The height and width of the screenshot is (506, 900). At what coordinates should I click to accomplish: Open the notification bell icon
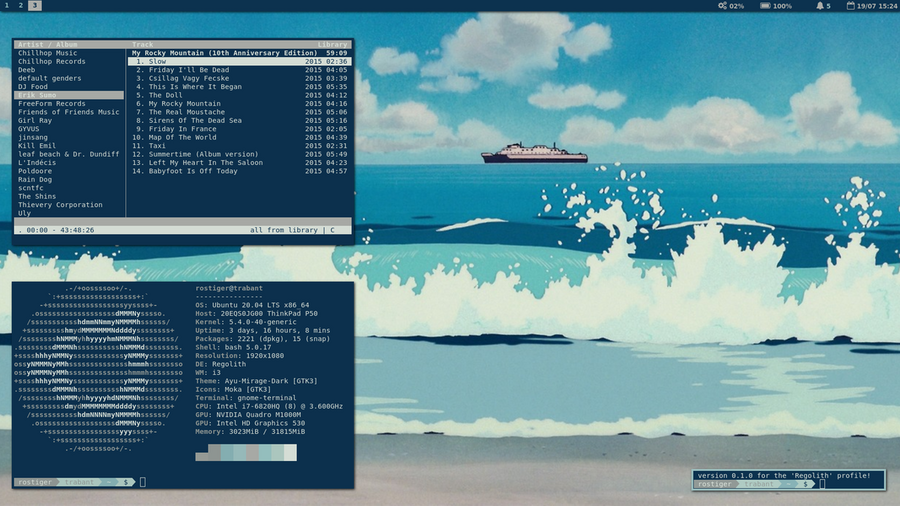pos(818,6)
